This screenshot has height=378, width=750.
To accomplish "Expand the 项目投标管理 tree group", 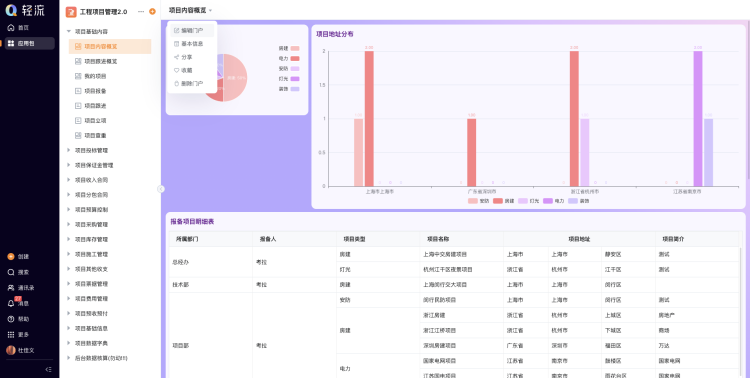I will [68, 150].
